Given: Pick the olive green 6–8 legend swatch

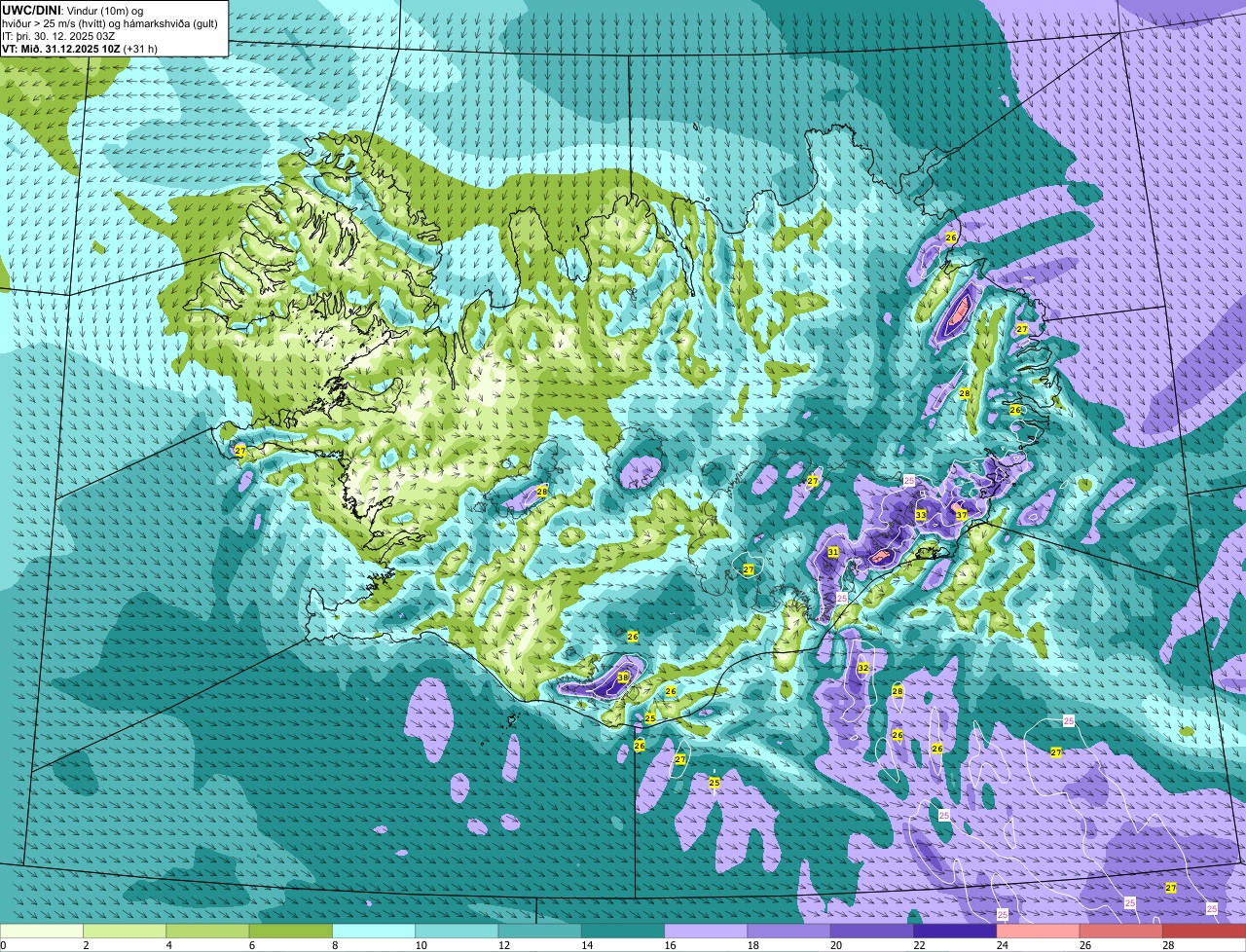Looking at the screenshot, I should (x=291, y=932).
